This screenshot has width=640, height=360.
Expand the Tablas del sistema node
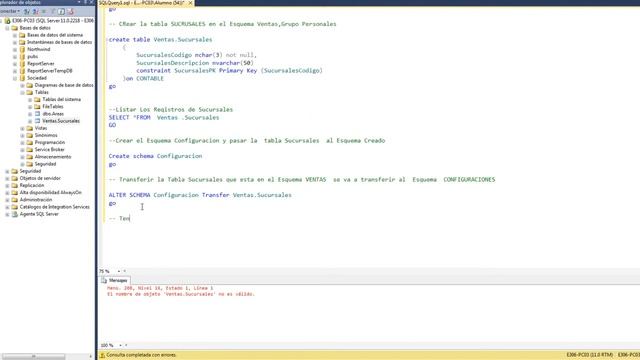pos(30,100)
